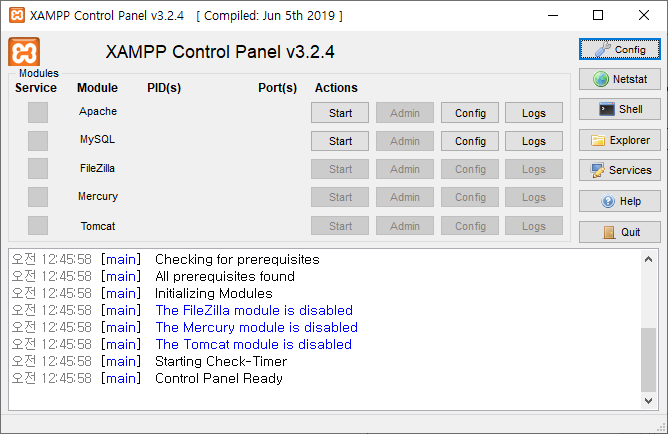
Task: Open Help with the question mark icon
Action: pos(619,201)
